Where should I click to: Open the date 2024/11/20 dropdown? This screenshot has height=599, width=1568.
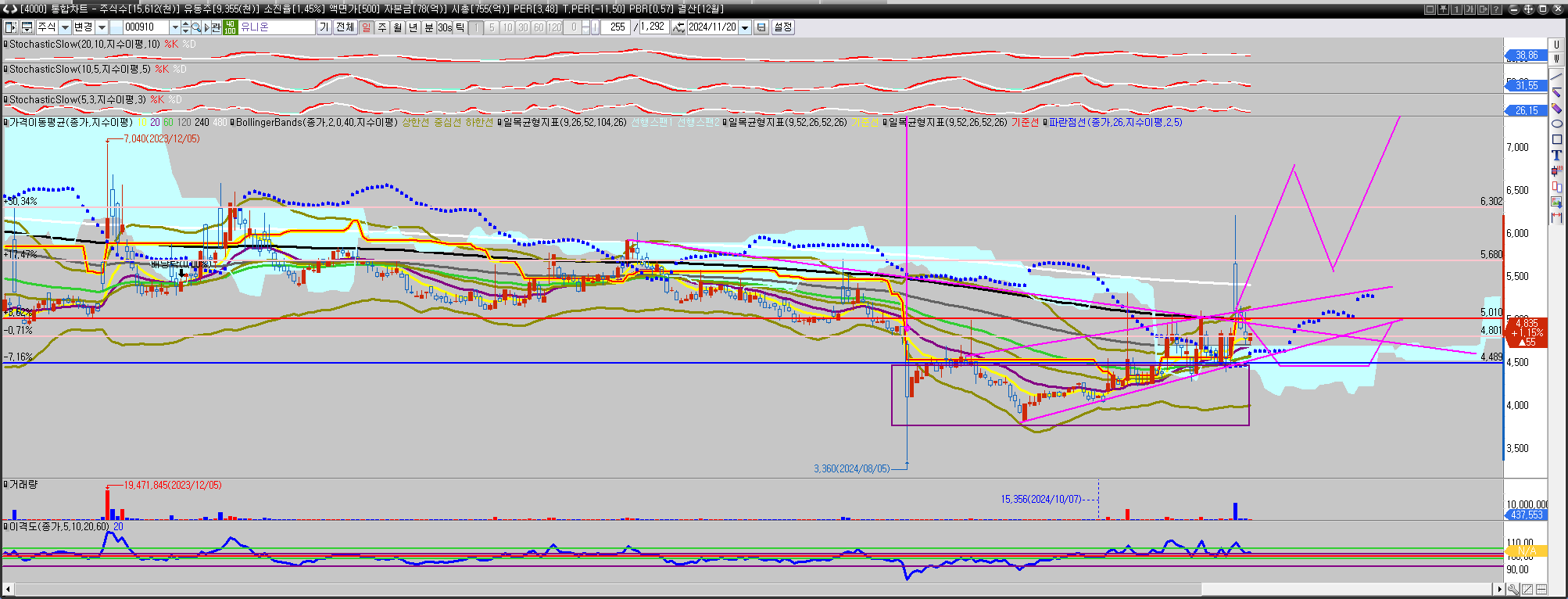[745, 27]
